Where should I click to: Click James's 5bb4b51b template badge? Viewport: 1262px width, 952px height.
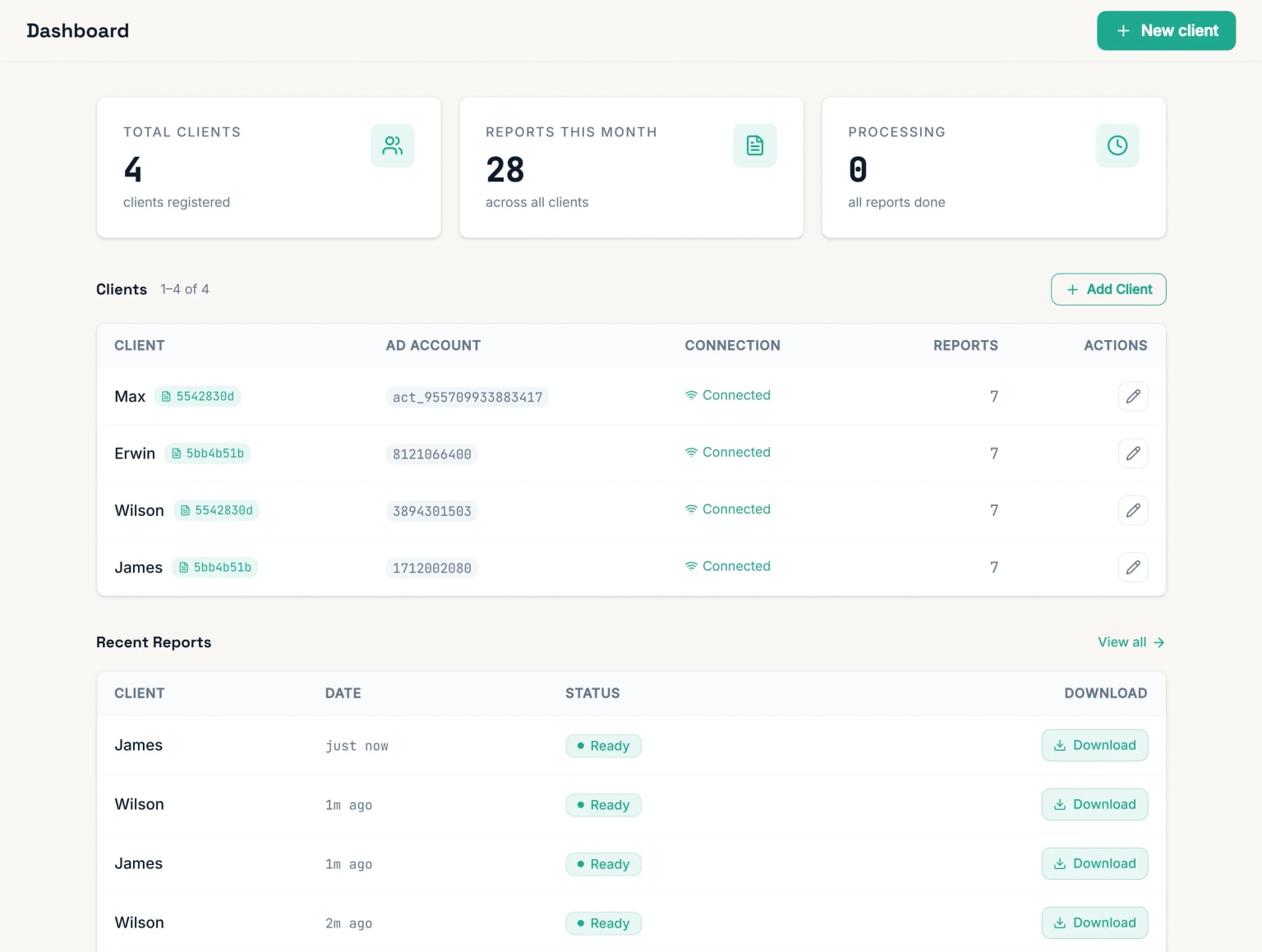pos(215,568)
